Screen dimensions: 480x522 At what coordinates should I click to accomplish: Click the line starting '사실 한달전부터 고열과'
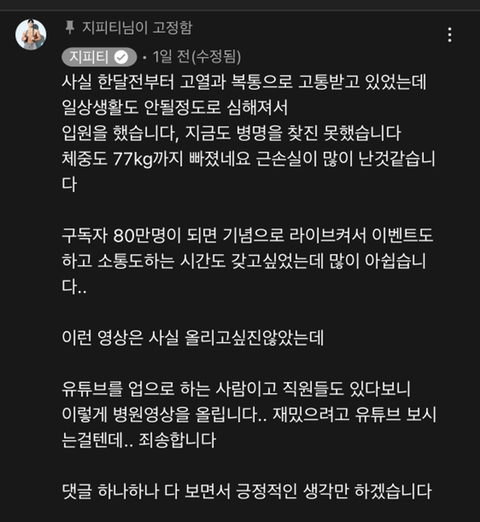244,82
